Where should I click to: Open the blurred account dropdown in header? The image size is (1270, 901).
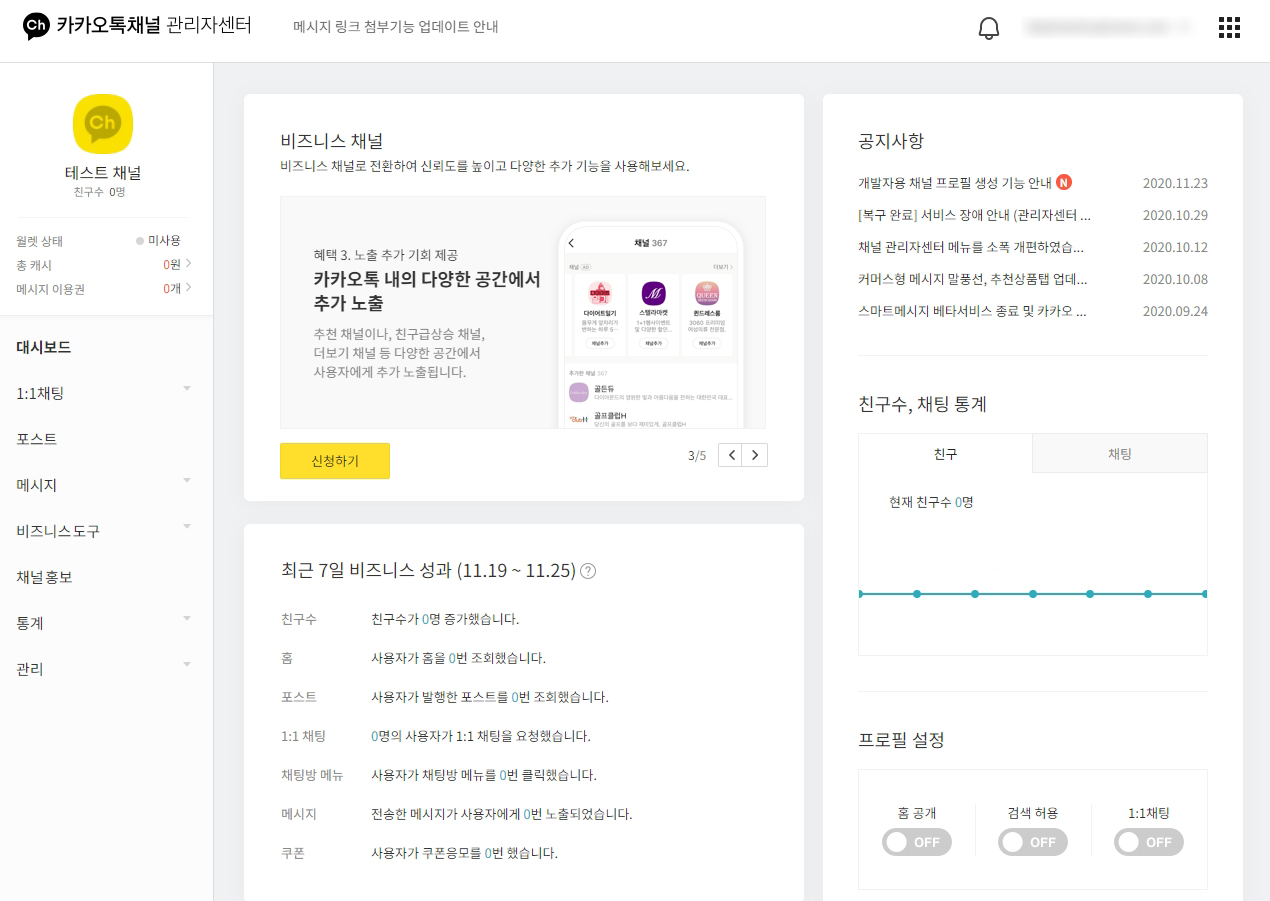pos(1108,28)
